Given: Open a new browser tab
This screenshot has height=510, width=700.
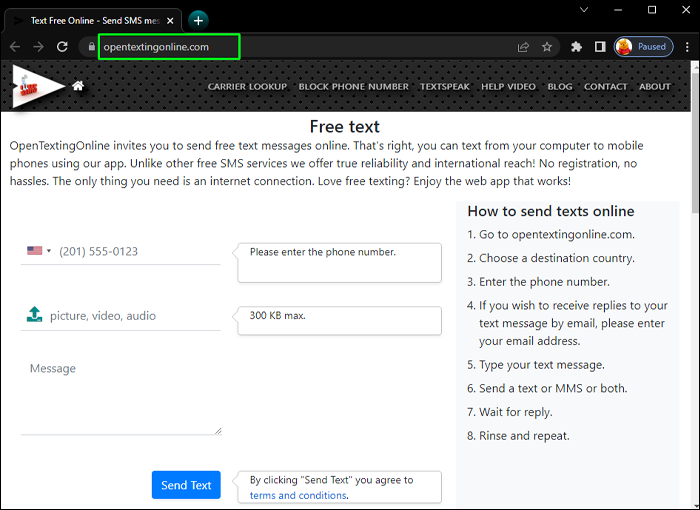Looking at the screenshot, I should tap(198, 20).
